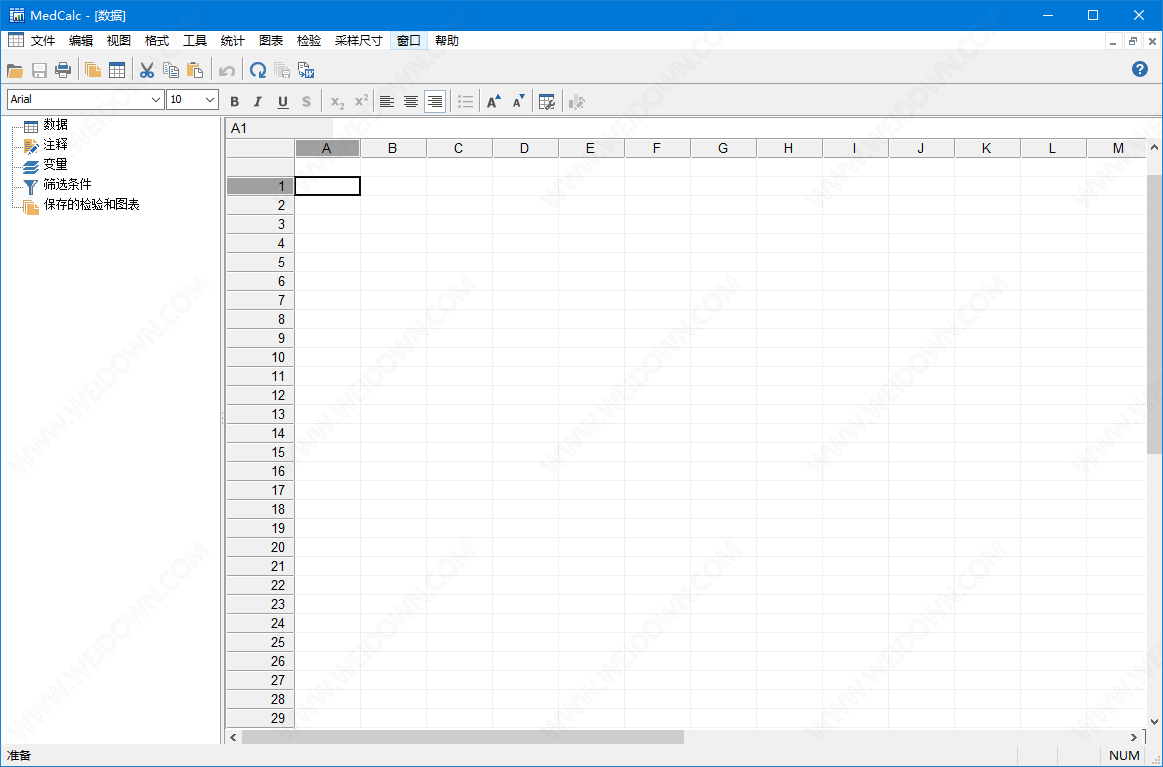Open the spreadsheet data window icon
Image resolution: width=1163 pixels, height=767 pixels.
[x=117, y=70]
